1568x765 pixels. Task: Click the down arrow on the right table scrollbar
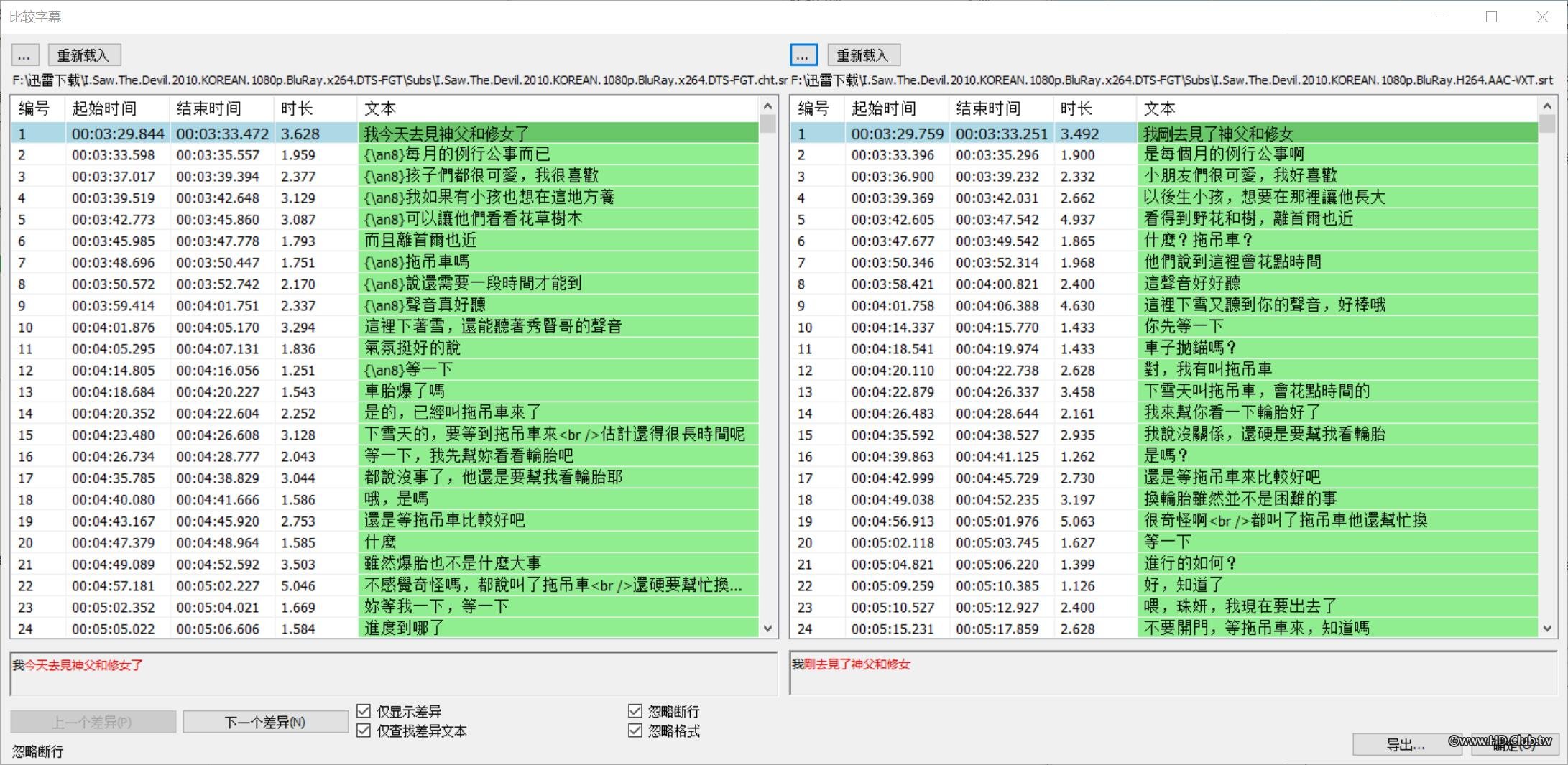coord(1547,627)
